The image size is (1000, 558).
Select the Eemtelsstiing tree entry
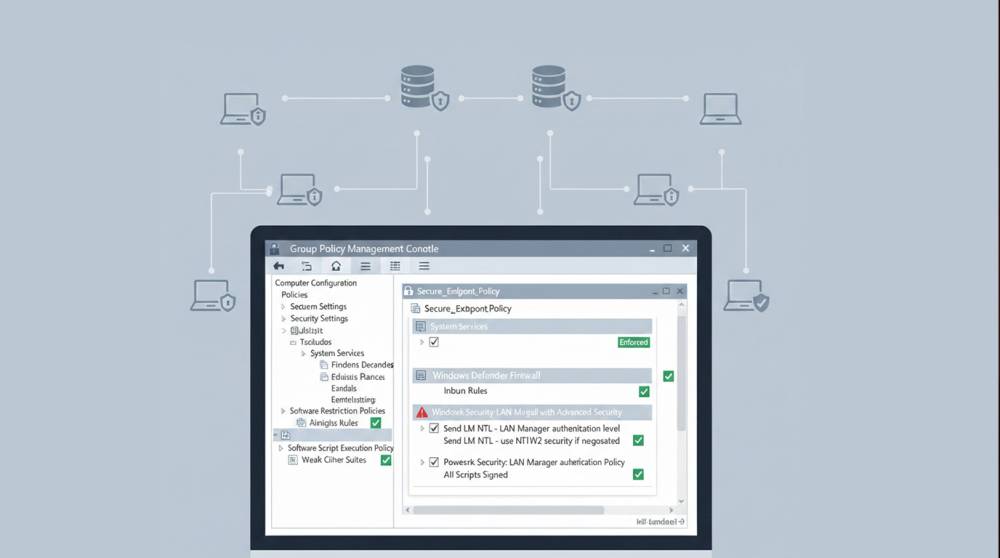click(x=353, y=400)
